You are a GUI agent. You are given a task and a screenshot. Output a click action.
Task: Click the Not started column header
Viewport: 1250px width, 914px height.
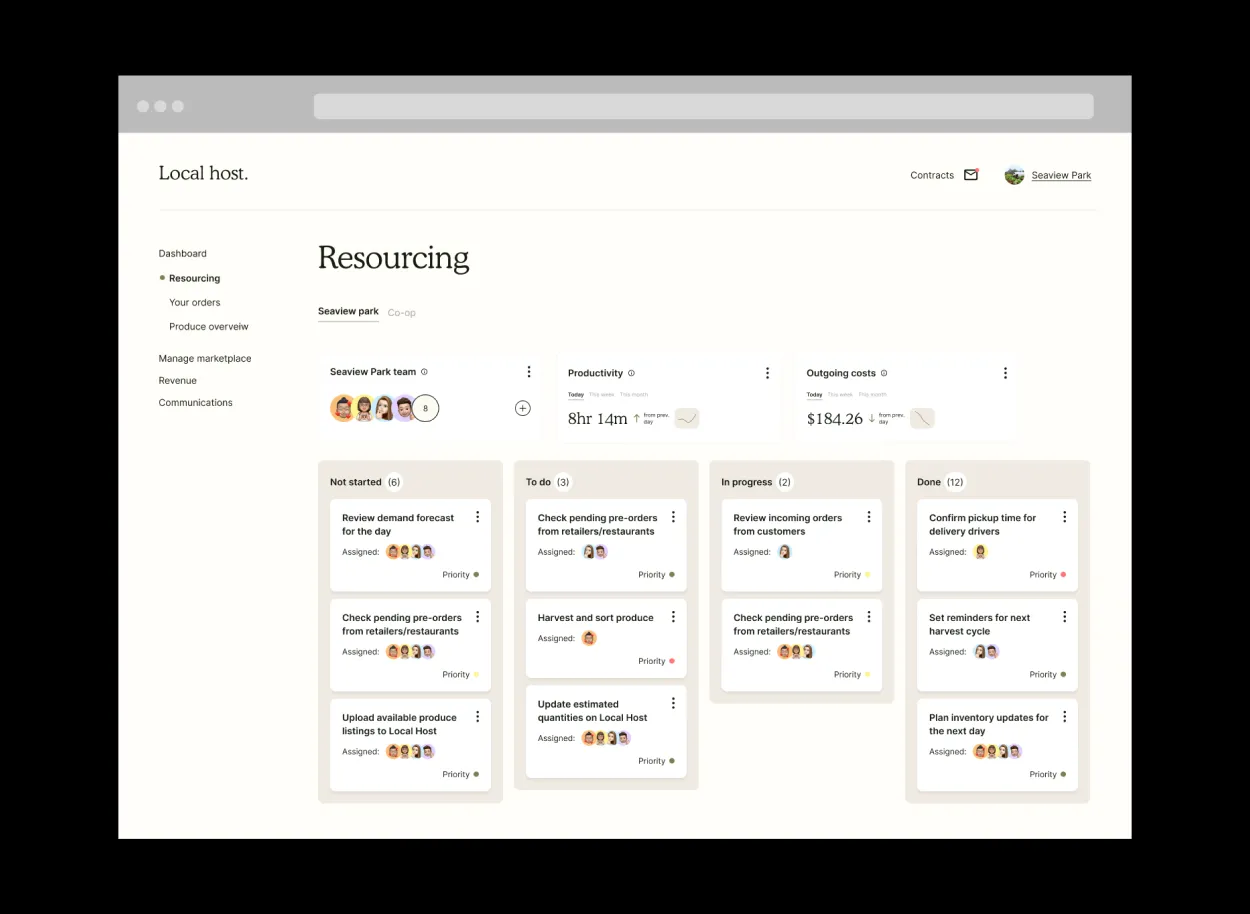pyautogui.click(x=356, y=482)
